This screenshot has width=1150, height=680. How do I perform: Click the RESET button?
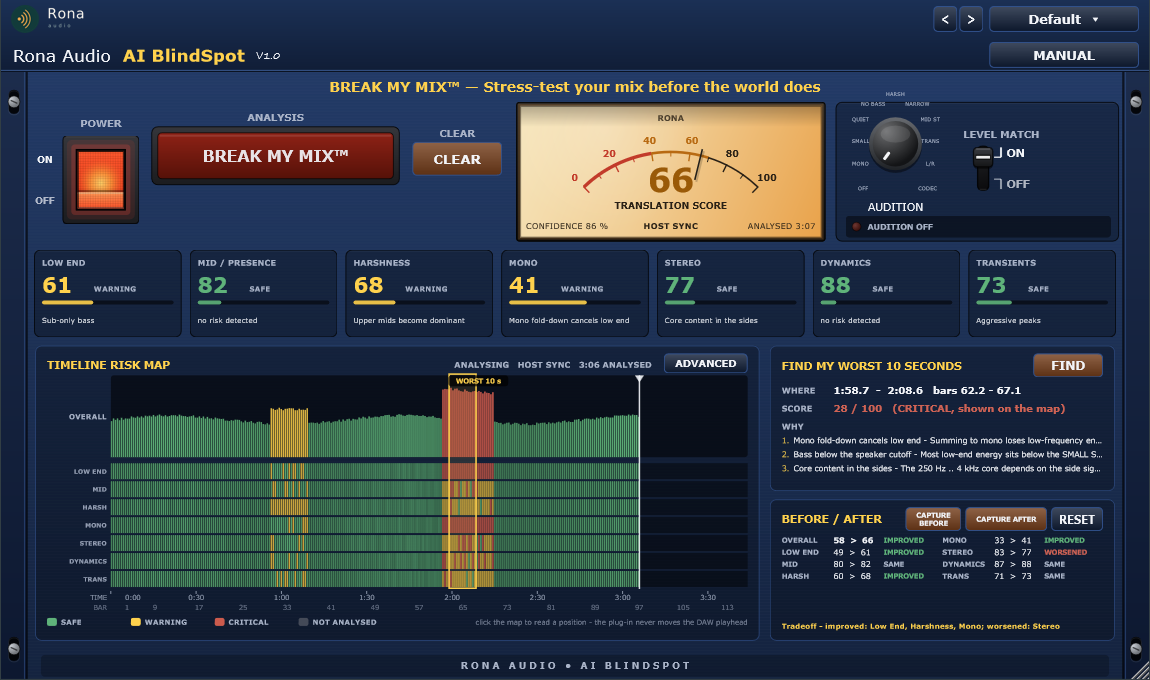[x=1077, y=519]
